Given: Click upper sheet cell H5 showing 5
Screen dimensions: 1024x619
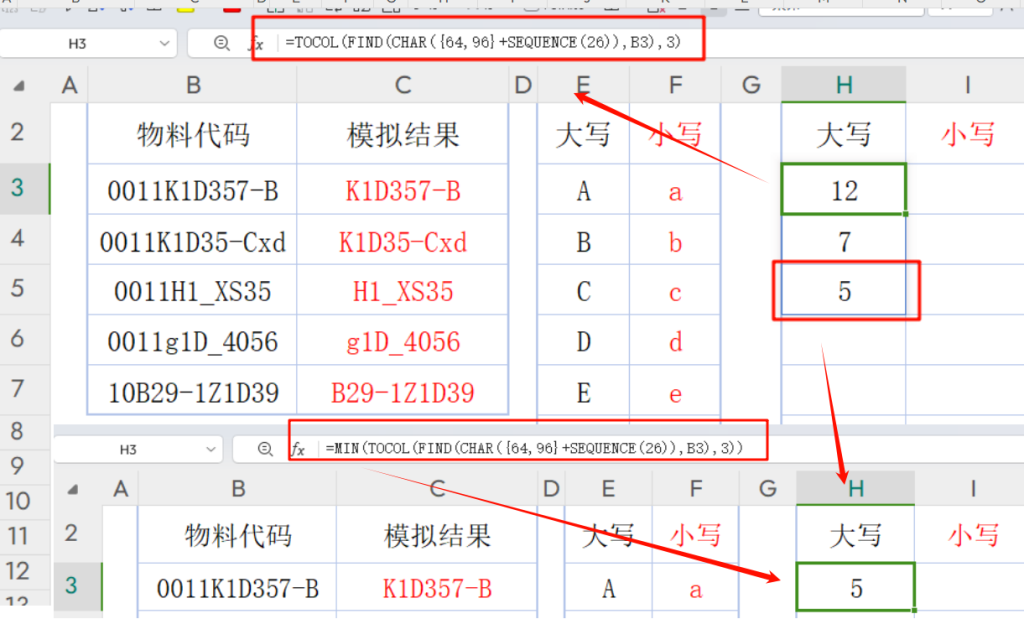Looking at the screenshot, I should pyautogui.click(x=844, y=291).
